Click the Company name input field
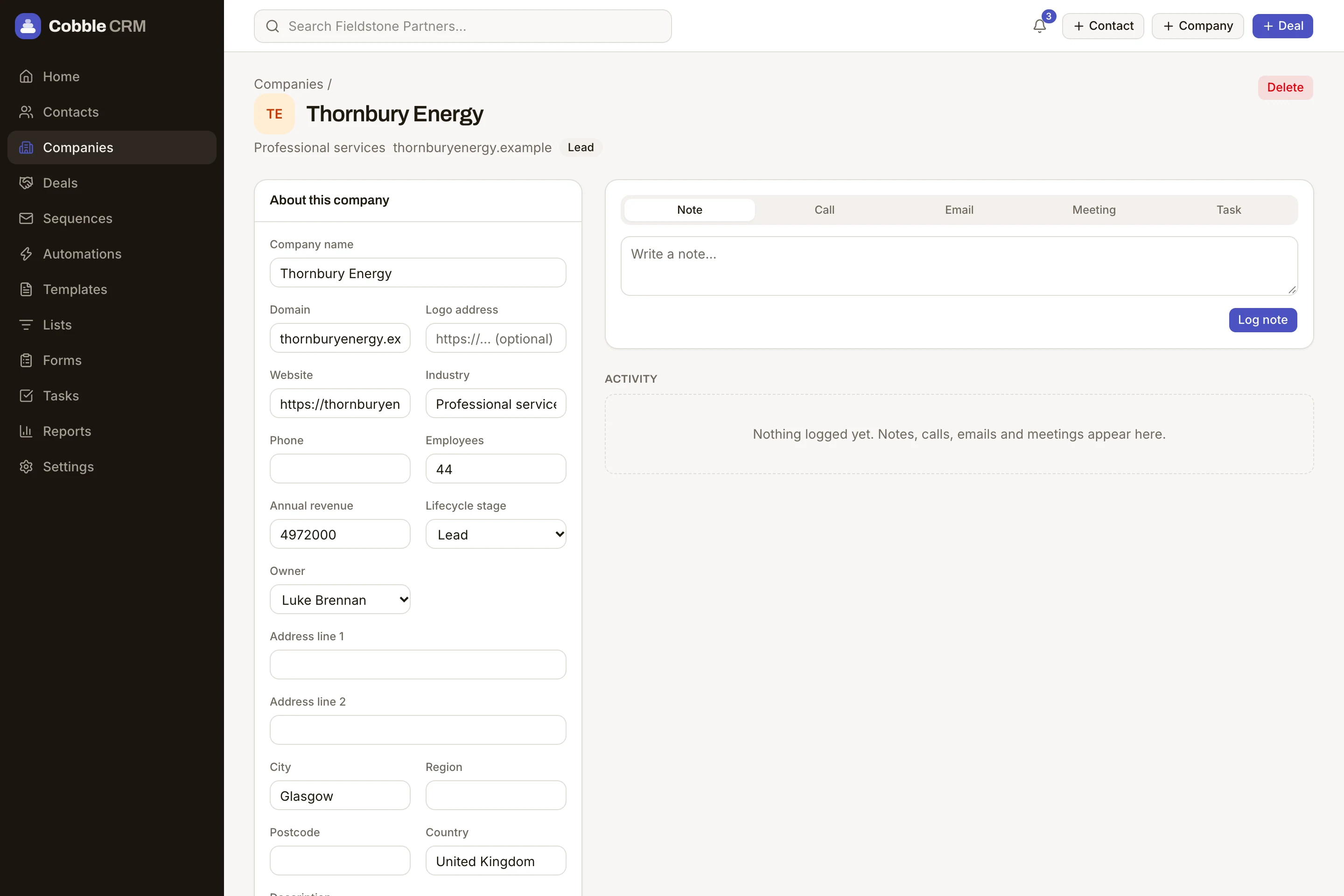 [418, 273]
